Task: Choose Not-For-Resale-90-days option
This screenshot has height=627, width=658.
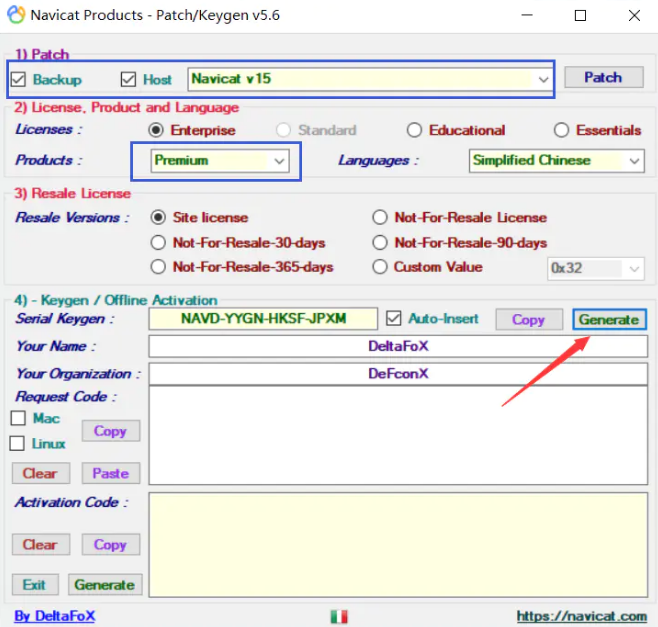Action: coord(380,243)
